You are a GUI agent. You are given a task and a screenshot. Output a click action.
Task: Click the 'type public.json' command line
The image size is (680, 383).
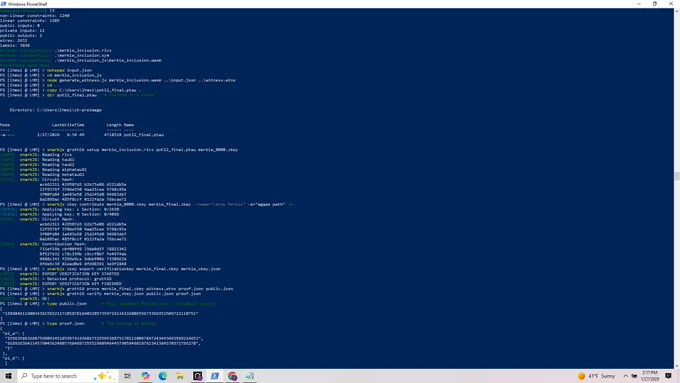coord(108,304)
